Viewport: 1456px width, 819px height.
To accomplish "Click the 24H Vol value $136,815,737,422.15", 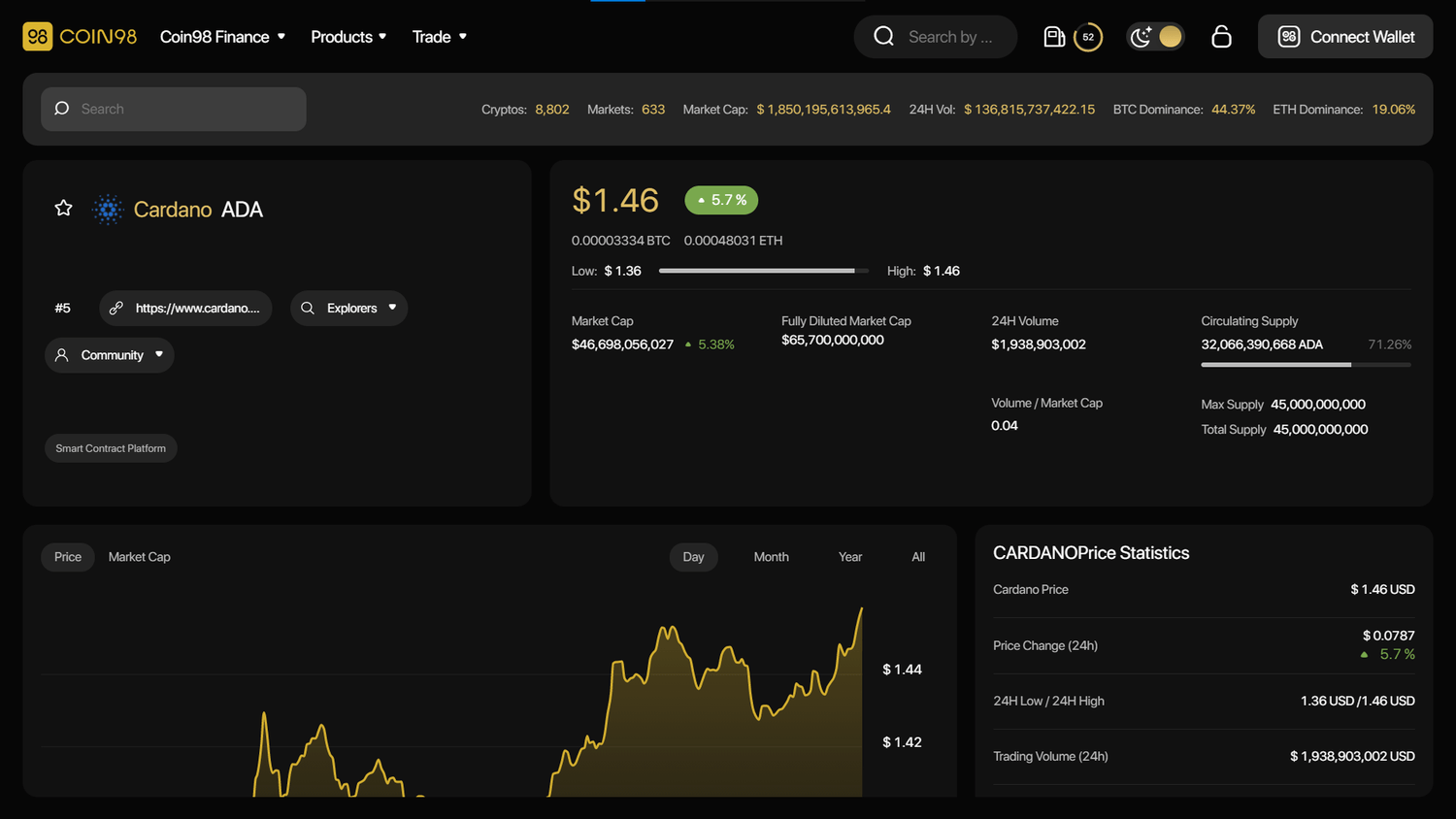I will pyautogui.click(x=1029, y=110).
